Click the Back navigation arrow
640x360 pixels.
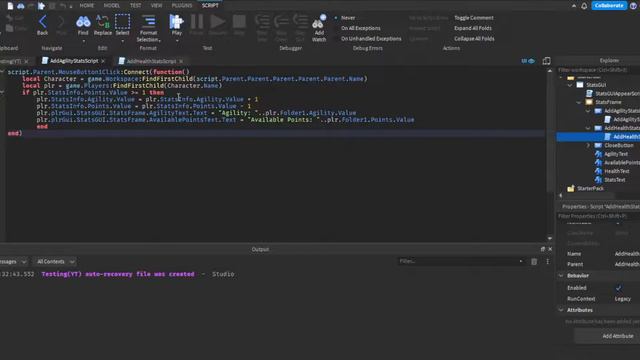(x=42, y=22)
